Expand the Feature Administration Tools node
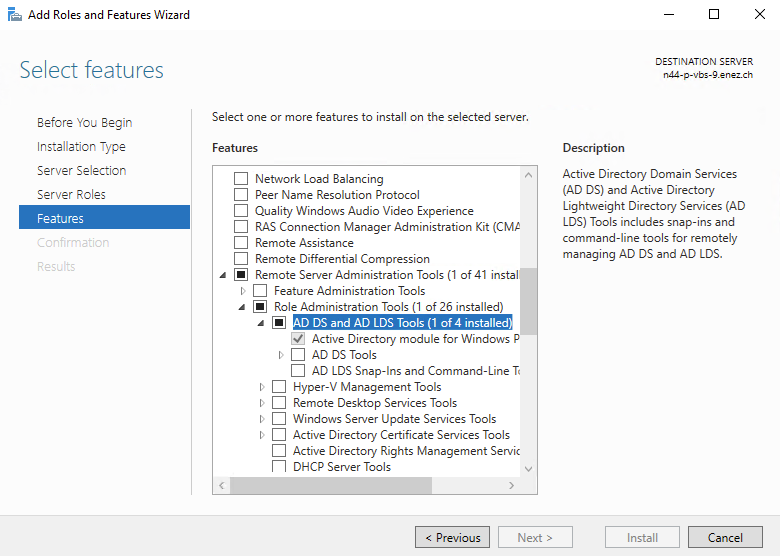Screen dimensions: 780x556 click(242, 291)
